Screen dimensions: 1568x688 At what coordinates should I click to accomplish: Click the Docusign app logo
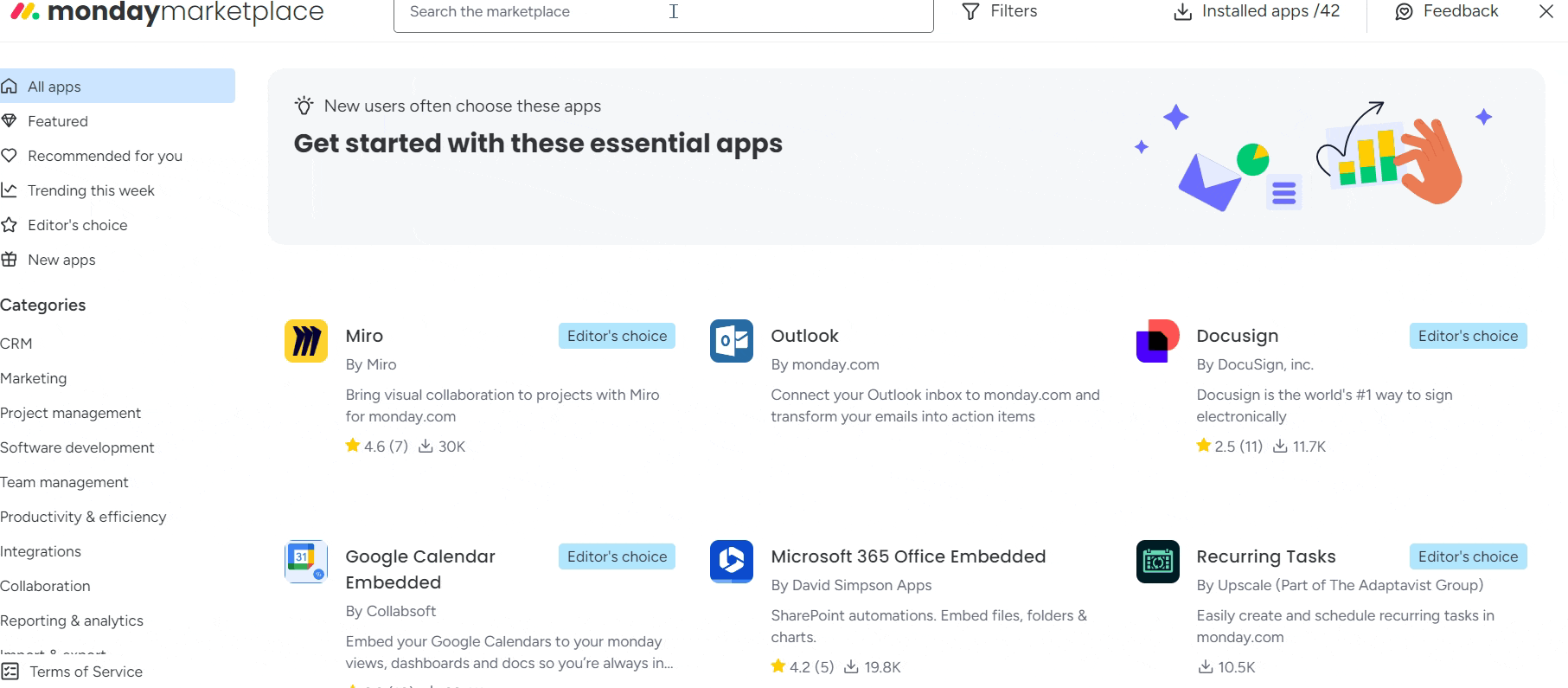pyautogui.click(x=1157, y=341)
